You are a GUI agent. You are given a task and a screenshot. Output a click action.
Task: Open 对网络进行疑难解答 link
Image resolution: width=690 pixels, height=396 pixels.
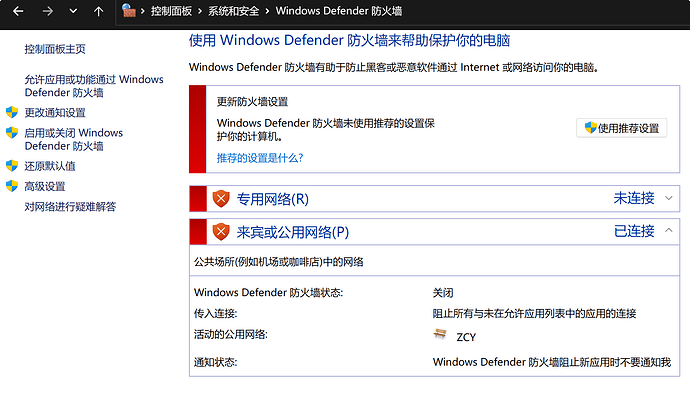click(70, 206)
